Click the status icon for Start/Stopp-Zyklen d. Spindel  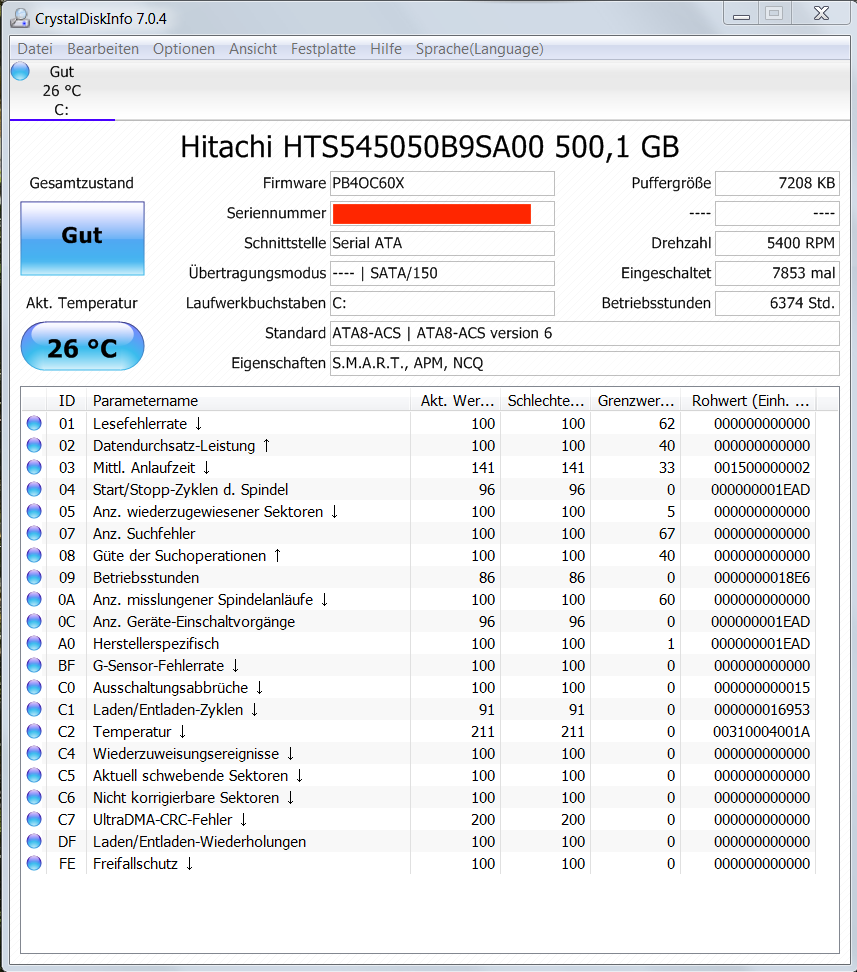34,489
